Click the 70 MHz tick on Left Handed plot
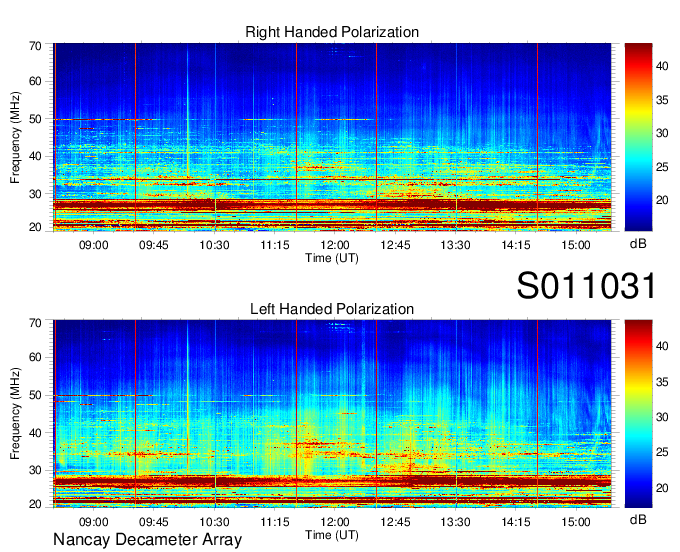The width and height of the screenshot is (680, 552). click(35, 323)
